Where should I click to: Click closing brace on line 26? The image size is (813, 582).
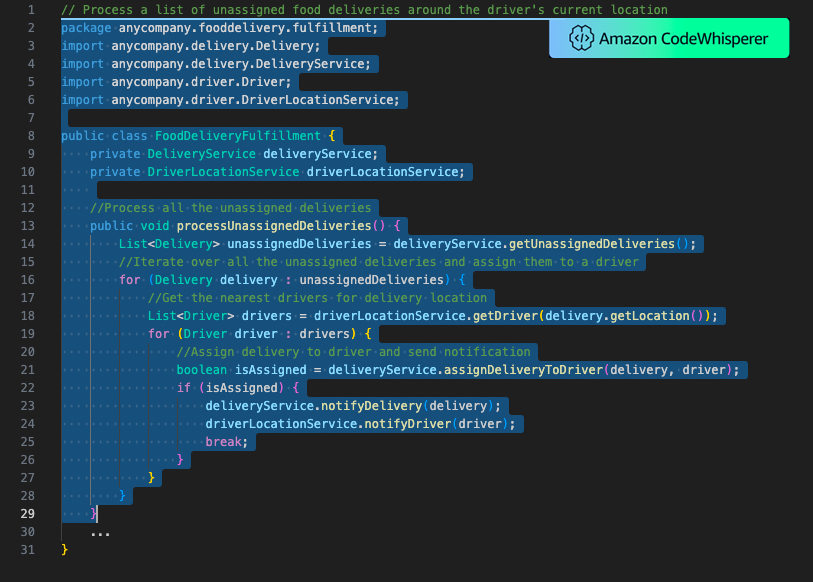(180, 460)
